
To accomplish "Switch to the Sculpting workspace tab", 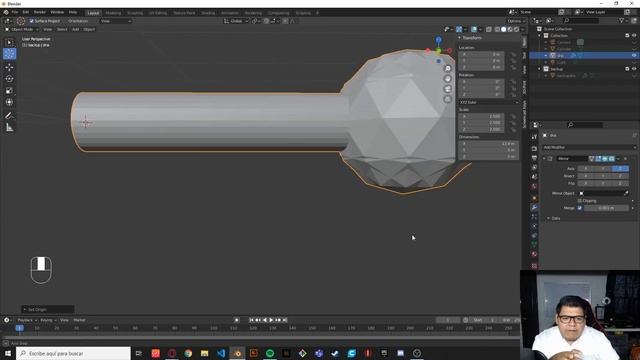I will (x=135, y=13).
